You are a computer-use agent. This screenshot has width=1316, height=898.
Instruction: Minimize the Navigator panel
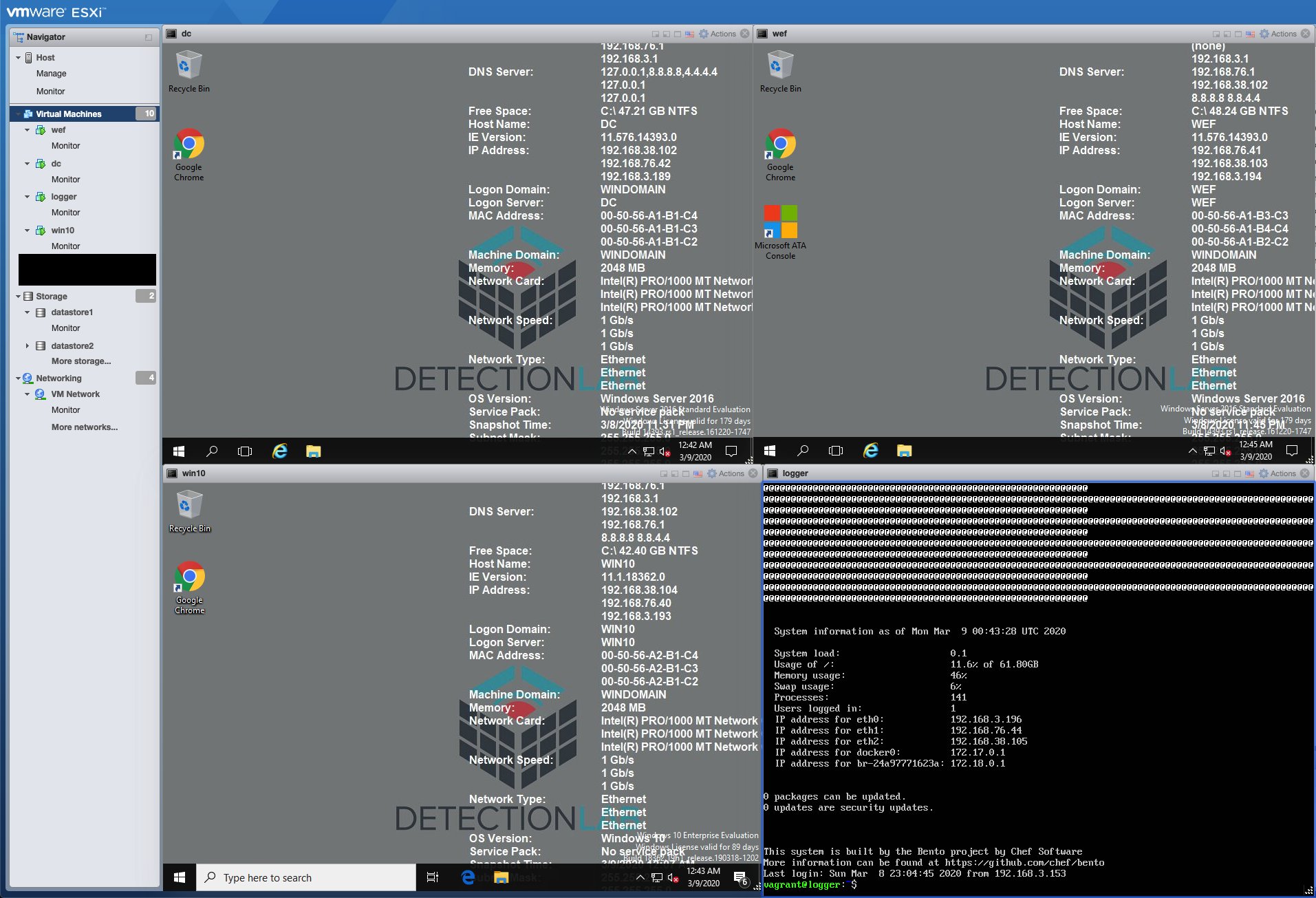pyautogui.click(x=149, y=37)
